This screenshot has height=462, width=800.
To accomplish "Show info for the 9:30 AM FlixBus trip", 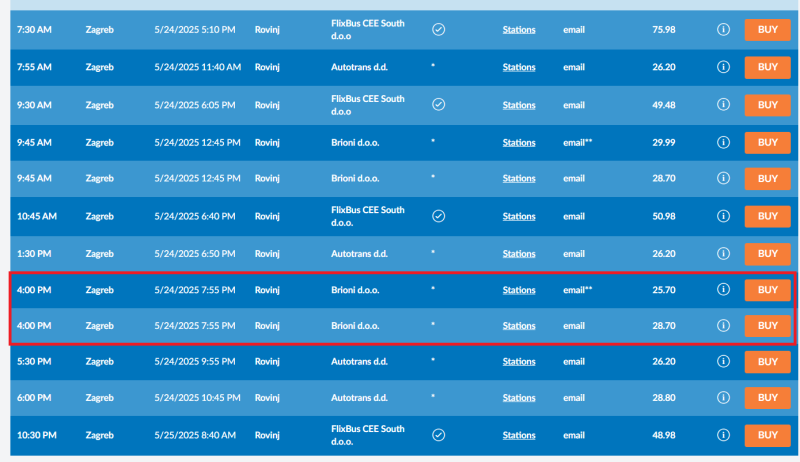I will [723, 105].
